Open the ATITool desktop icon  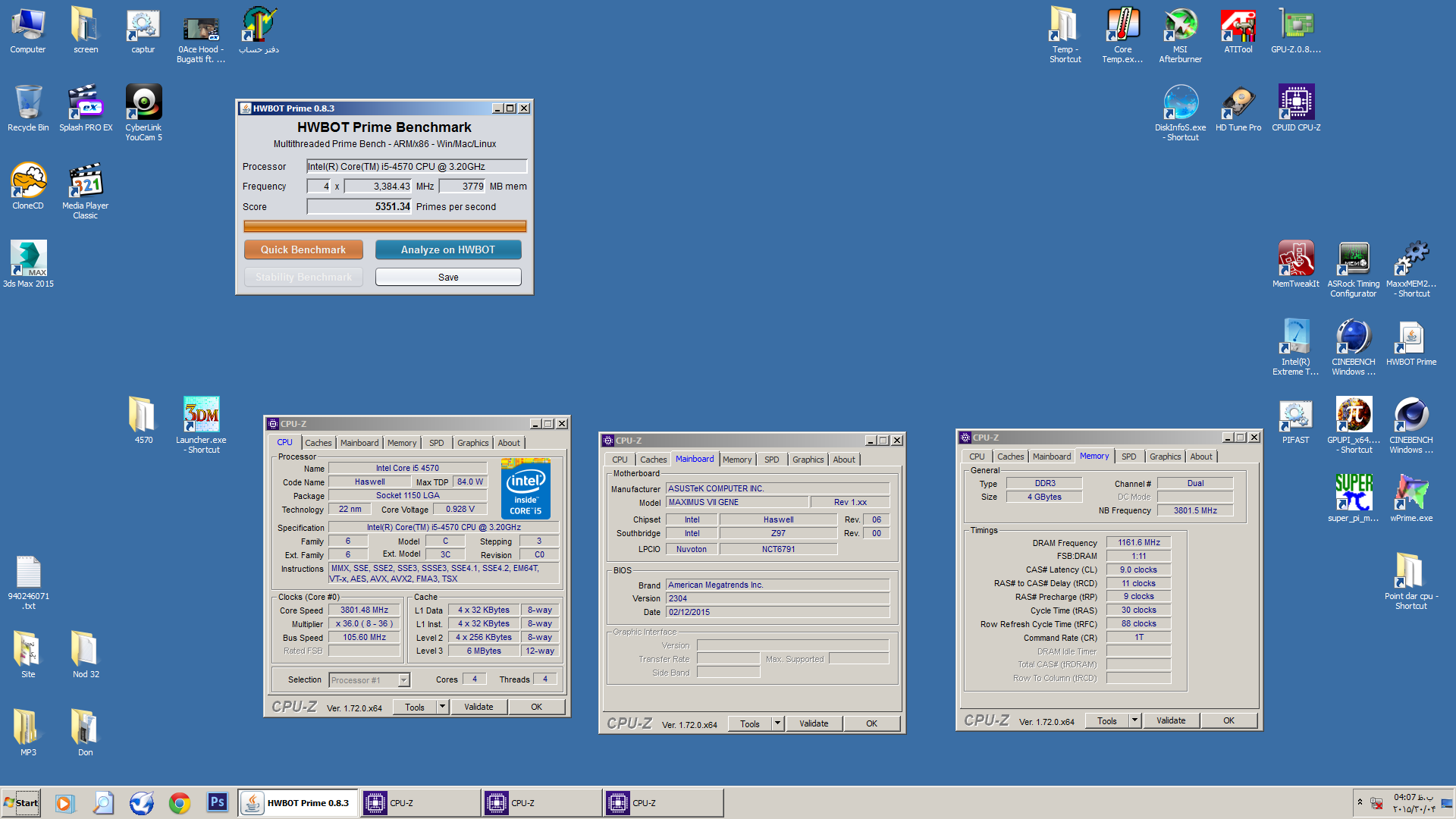1238,30
